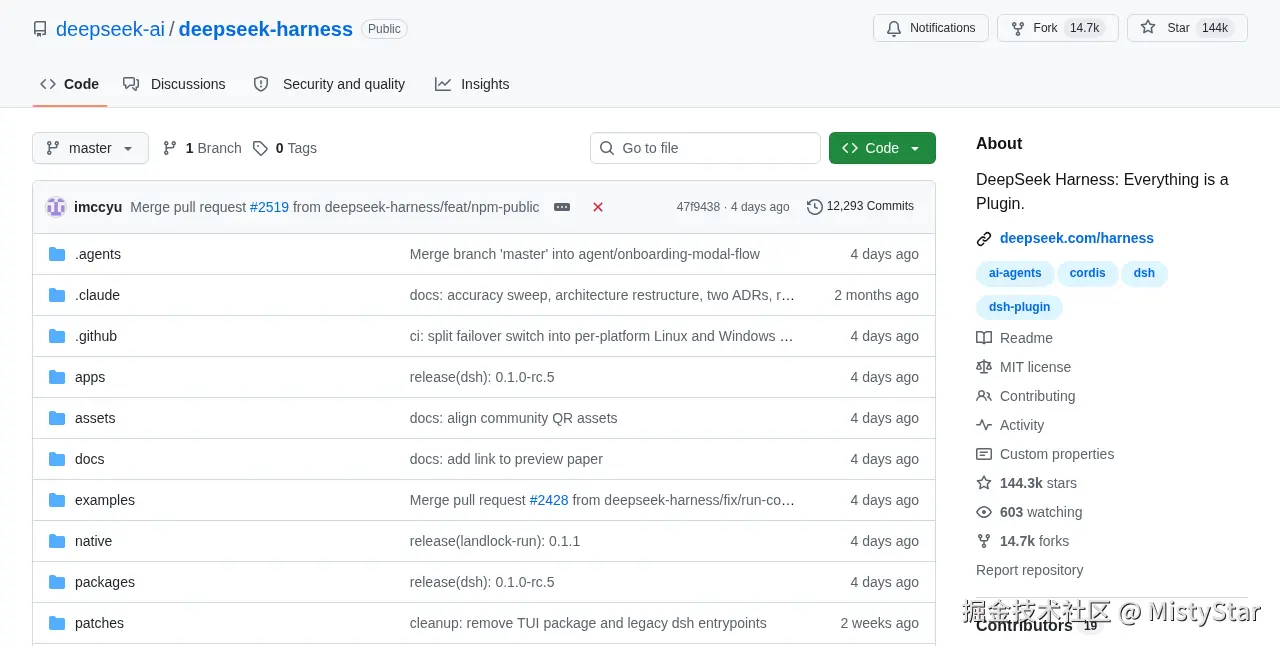1280x646 pixels.
Task: View the 0 Tags link
Action: [285, 148]
